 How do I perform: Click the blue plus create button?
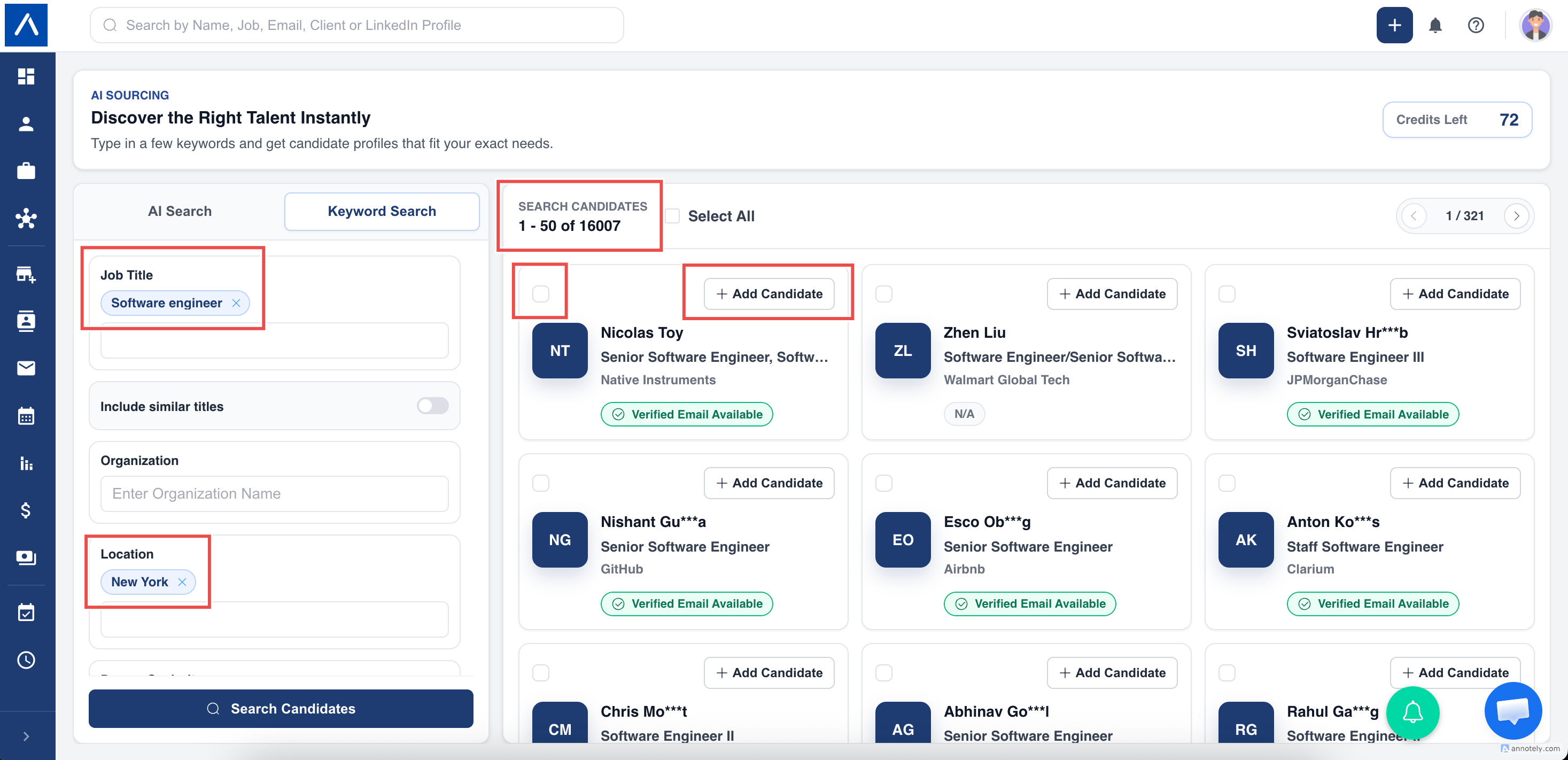(x=1394, y=25)
